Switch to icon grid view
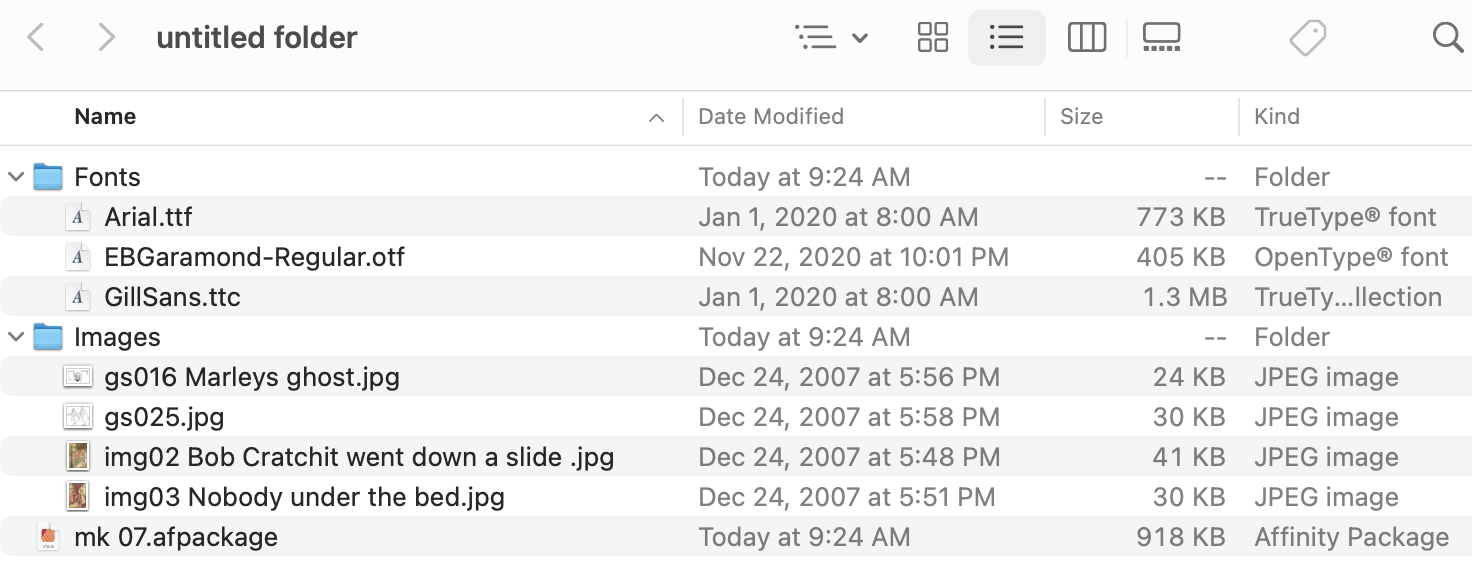Viewport: 1472px width, 570px height. pyautogui.click(x=933, y=38)
